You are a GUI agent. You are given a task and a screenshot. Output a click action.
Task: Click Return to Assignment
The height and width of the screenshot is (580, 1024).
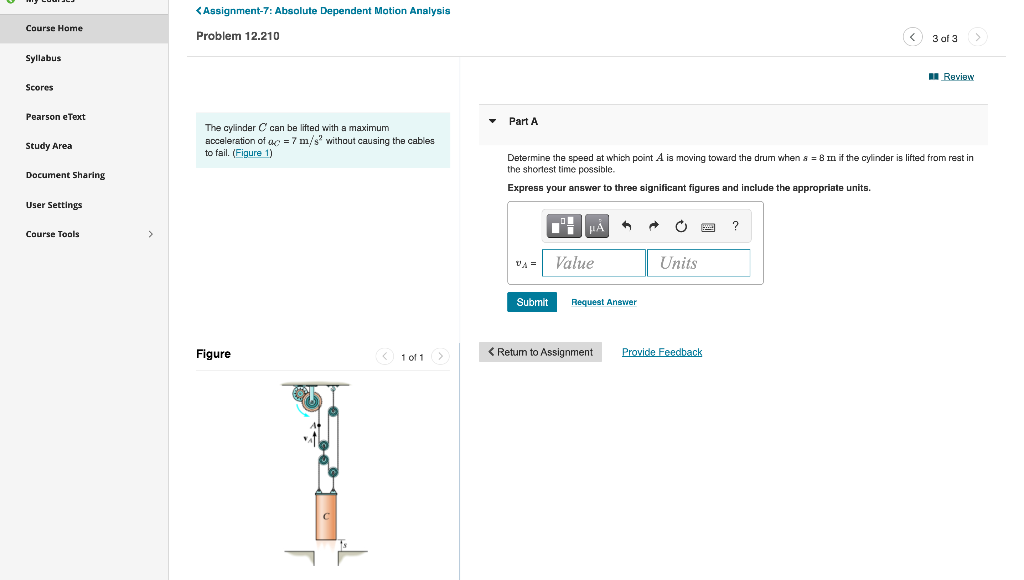(x=540, y=351)
